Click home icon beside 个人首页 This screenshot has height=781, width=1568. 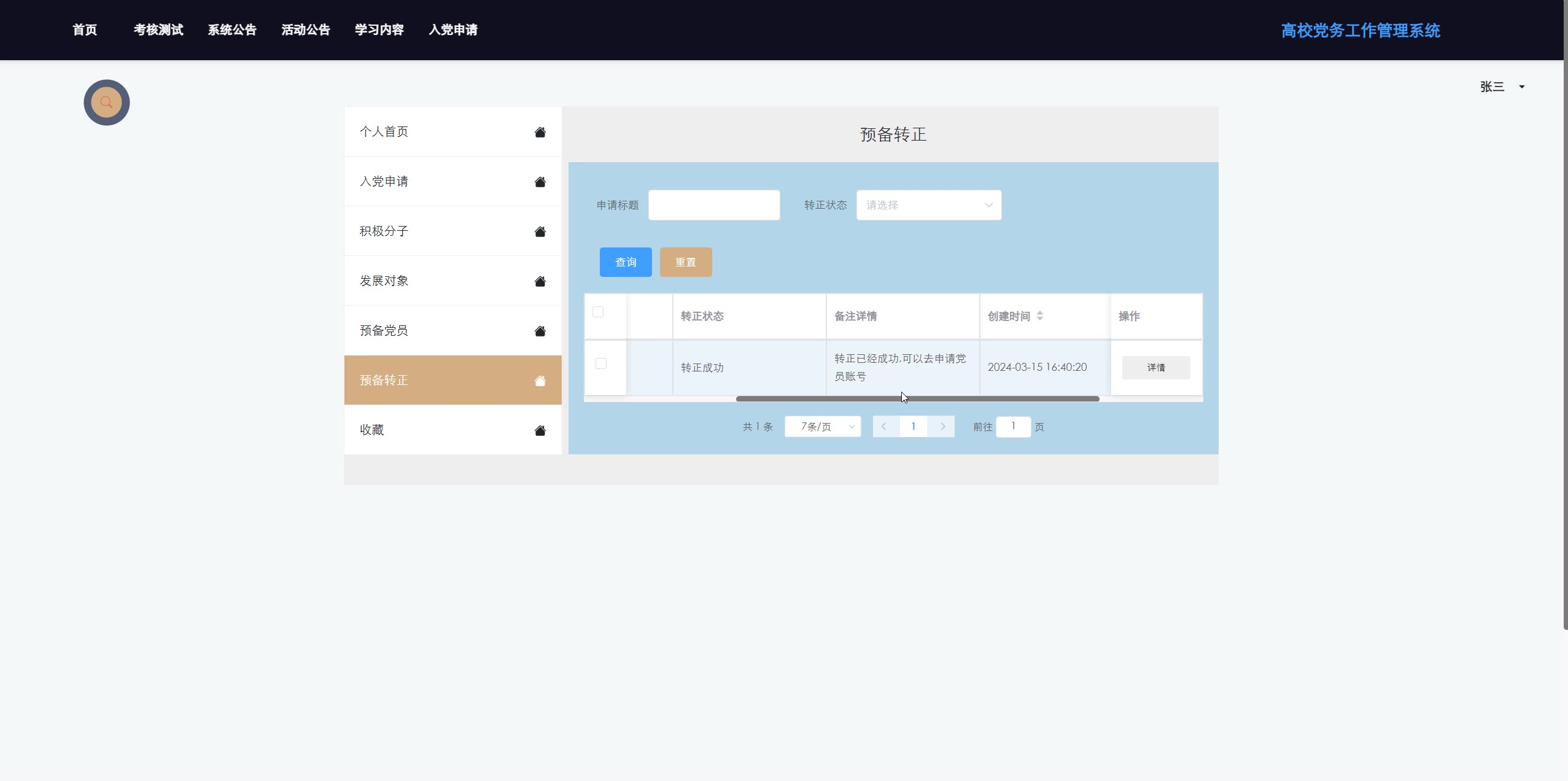[x=540, y=132]
